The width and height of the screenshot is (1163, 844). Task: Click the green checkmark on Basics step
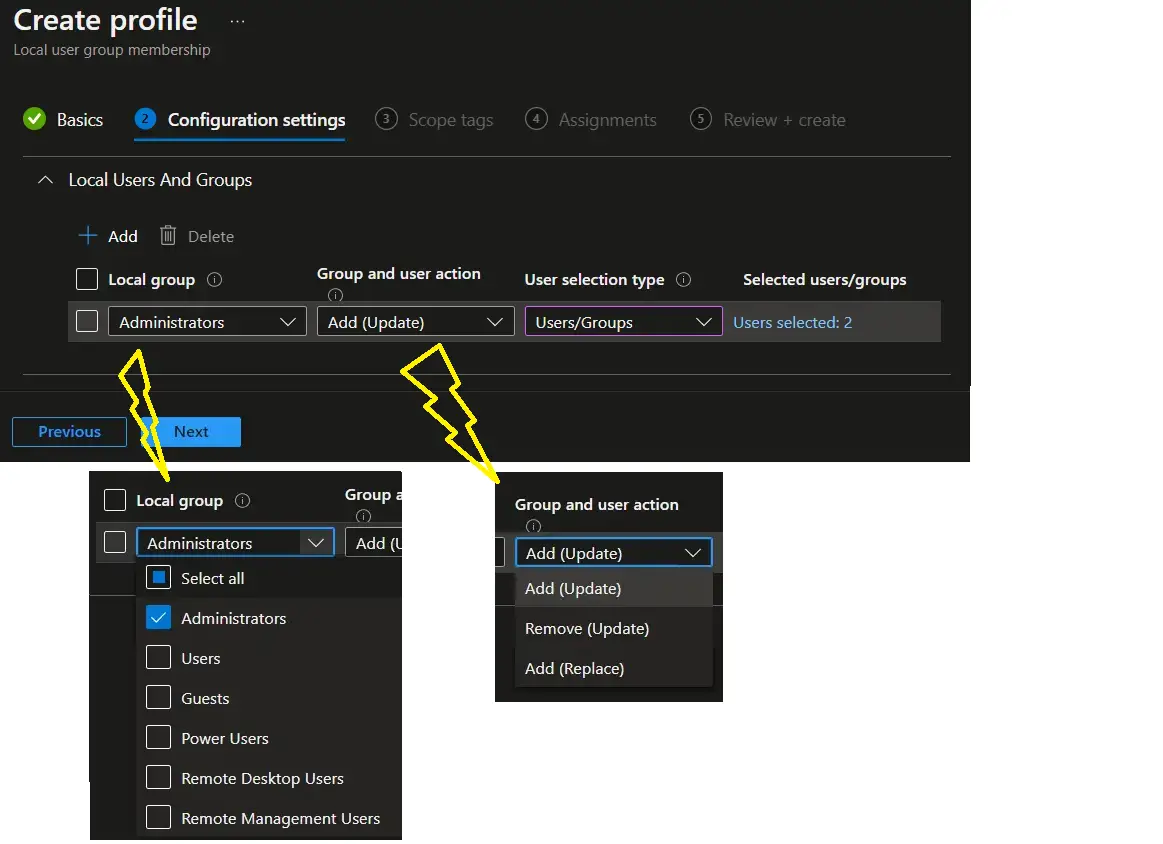(x=33, y=119)
